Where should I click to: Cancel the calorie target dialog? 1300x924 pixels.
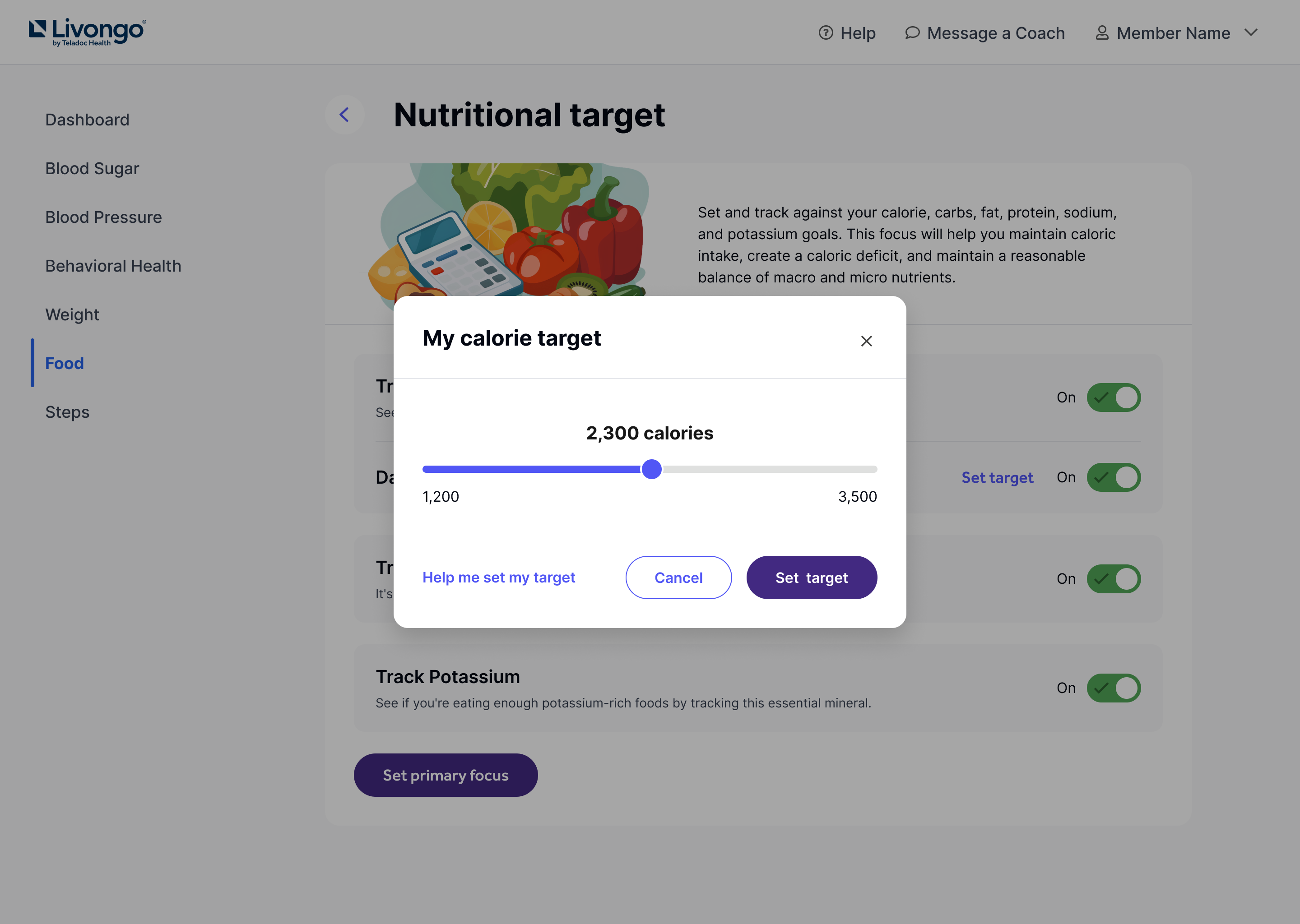[x=678, y=577]
